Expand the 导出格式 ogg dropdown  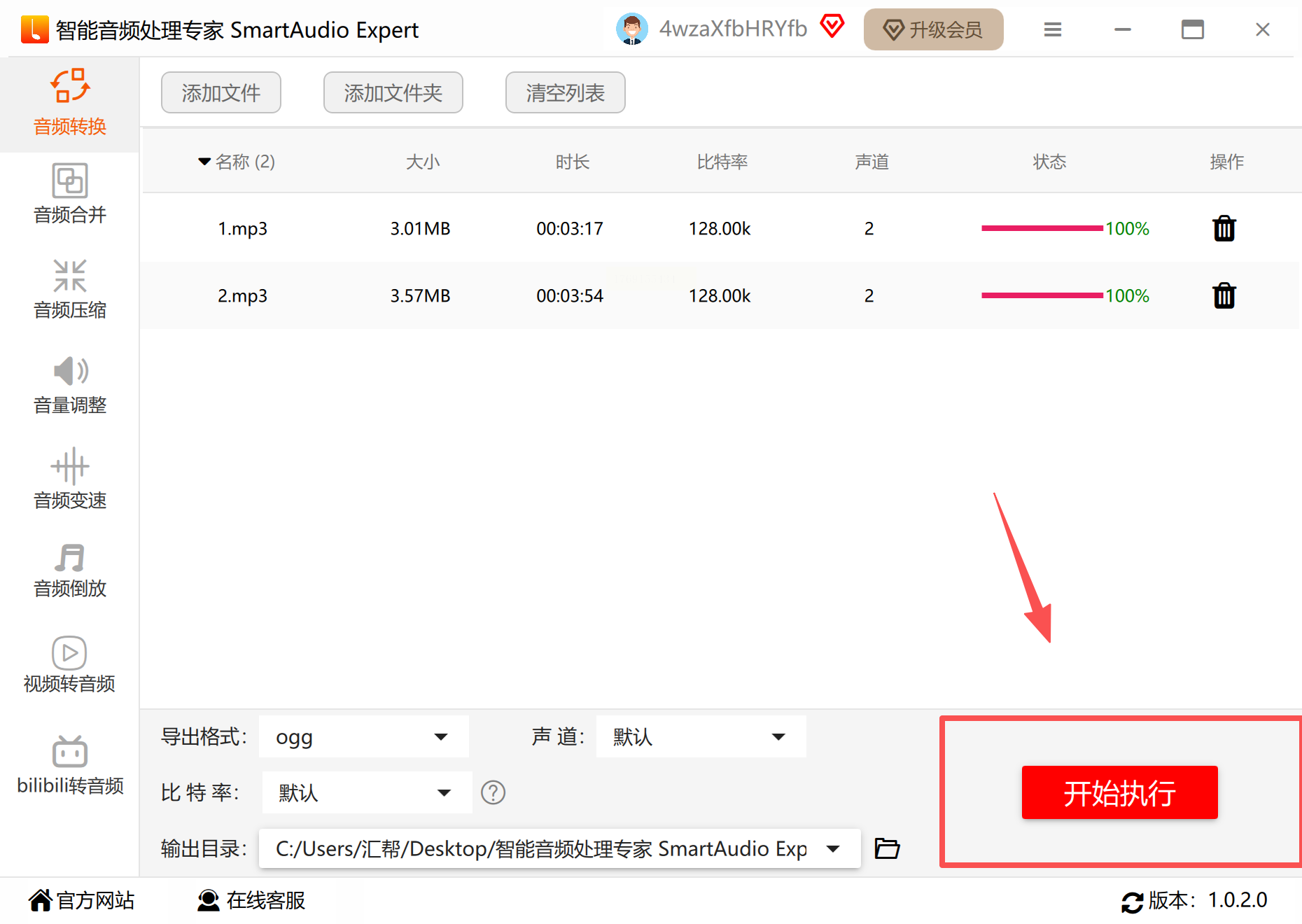(364, 736)
